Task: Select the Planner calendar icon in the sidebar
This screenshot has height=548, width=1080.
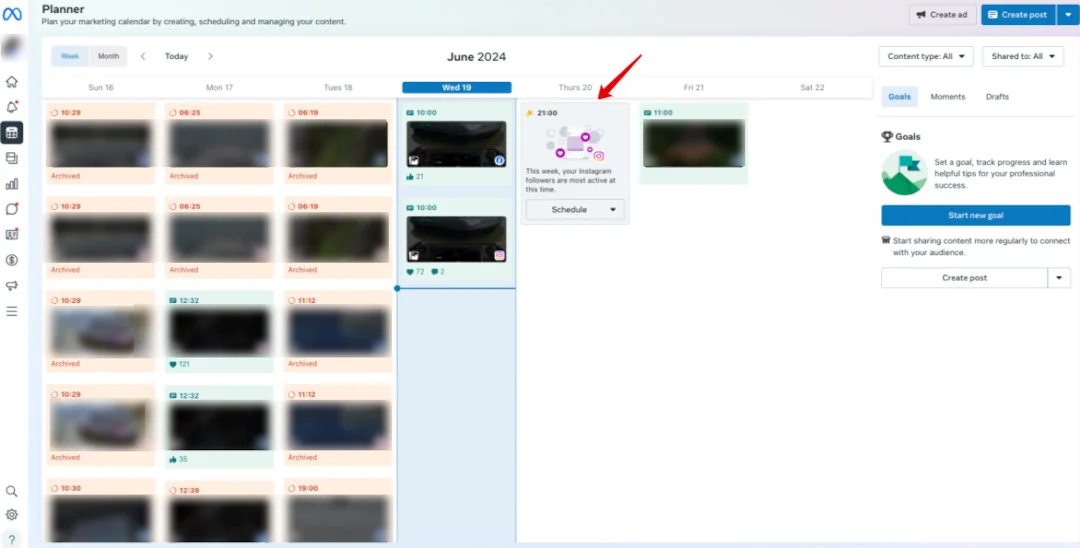Action: coord(12,132)
